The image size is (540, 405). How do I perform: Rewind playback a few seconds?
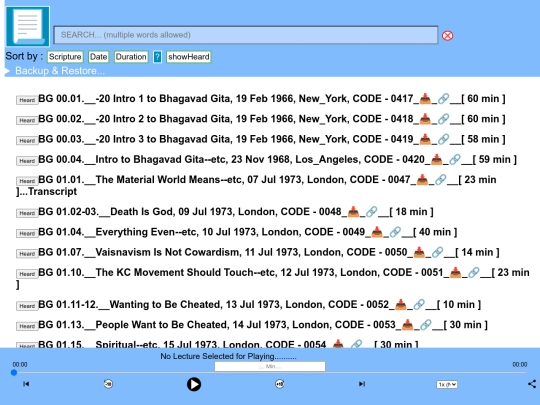pyautogui.click(x=108, y=384)
